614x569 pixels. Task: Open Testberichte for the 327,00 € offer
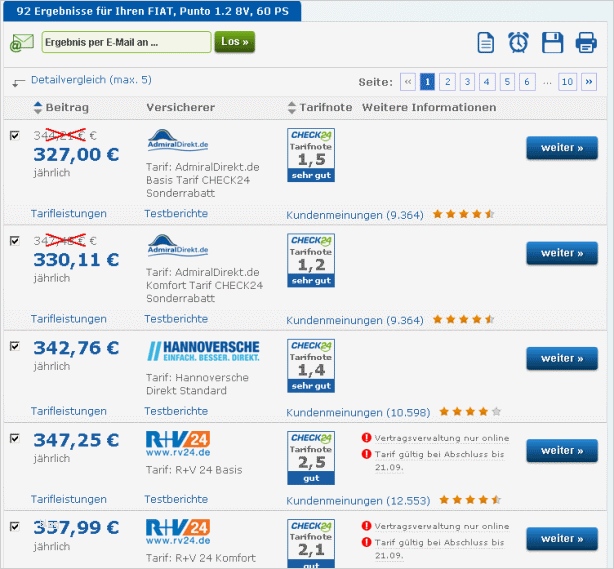point(176,214)
